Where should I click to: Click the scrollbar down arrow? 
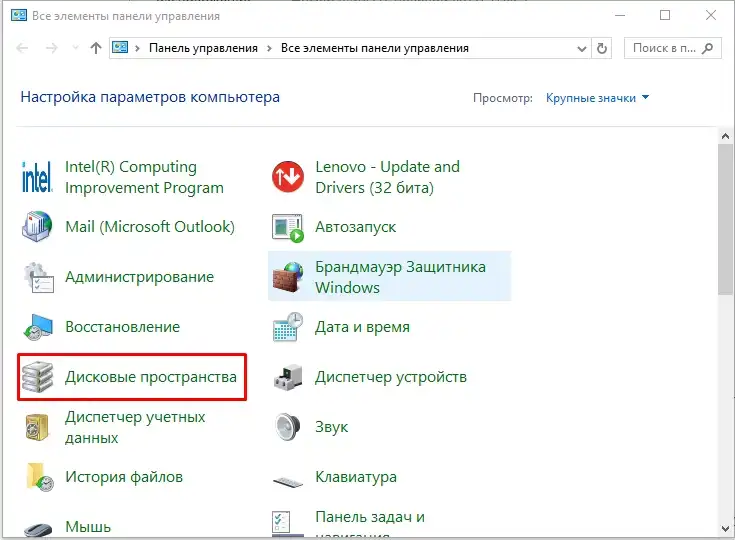[725, 529]
